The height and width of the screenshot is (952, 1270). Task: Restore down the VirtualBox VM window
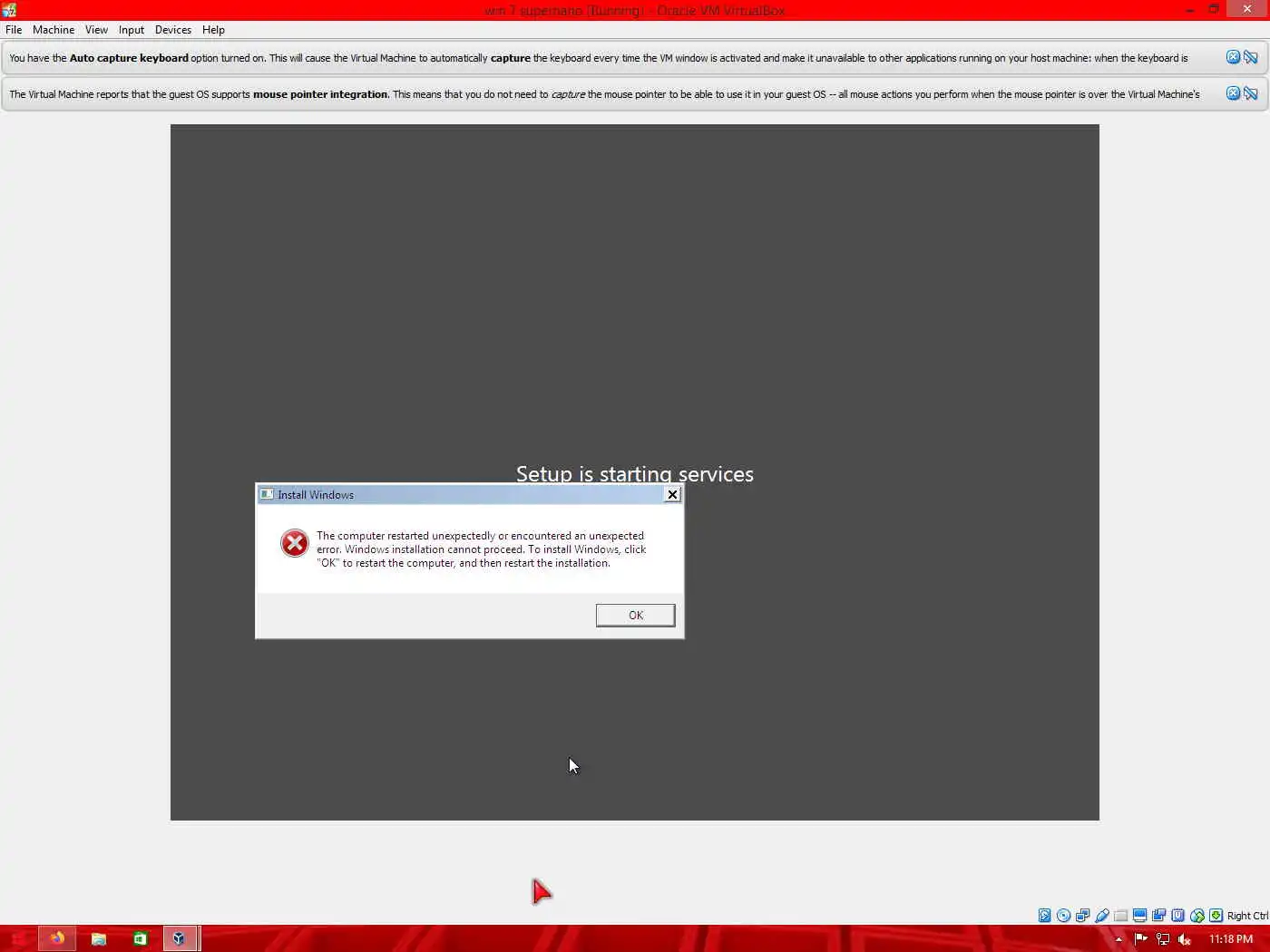[x=1214, y=10]
